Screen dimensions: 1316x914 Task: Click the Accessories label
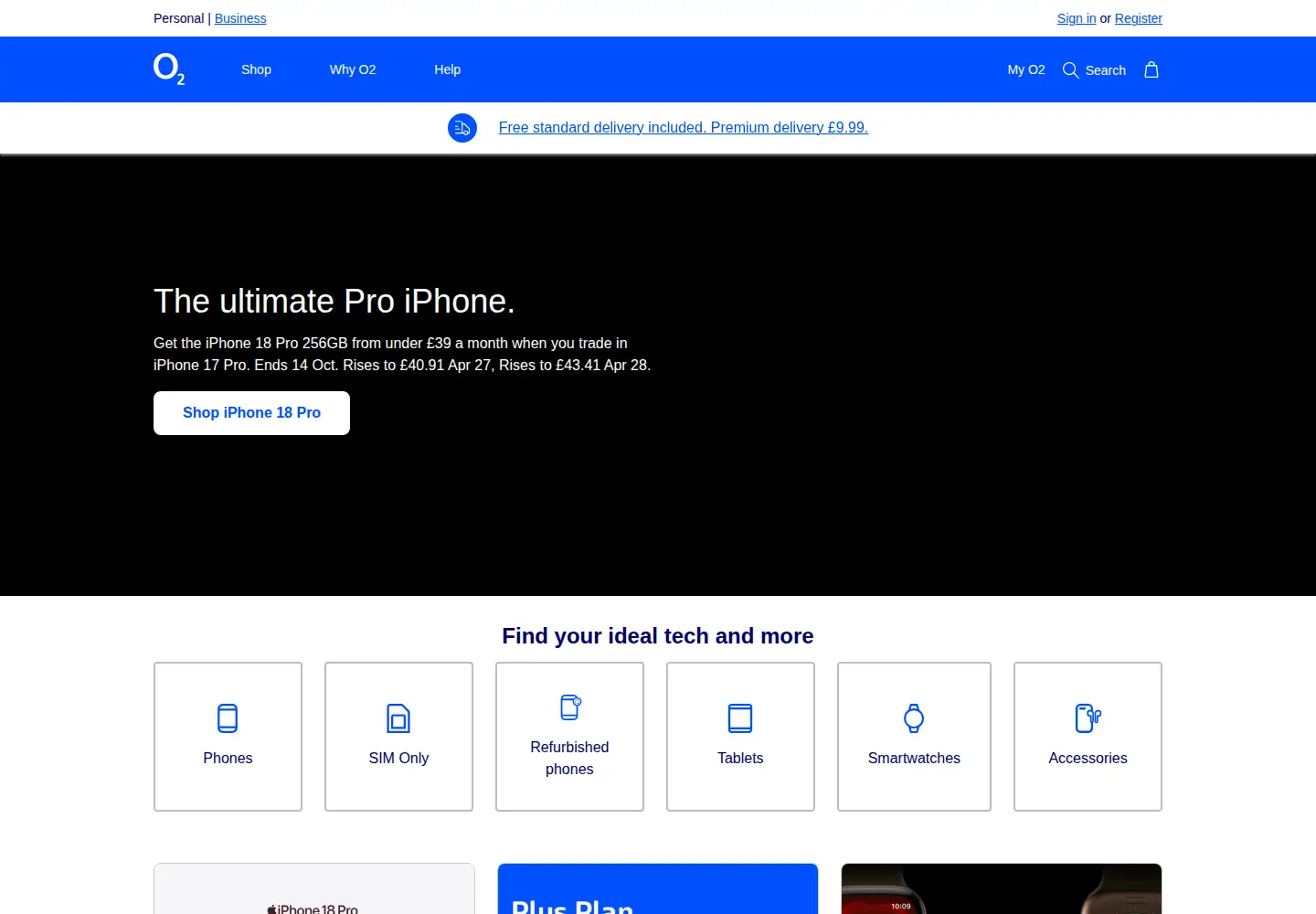(1088, 759)
